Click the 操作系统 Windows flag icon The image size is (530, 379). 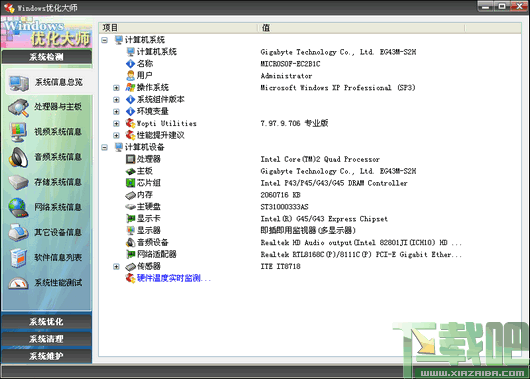point(130,88)
